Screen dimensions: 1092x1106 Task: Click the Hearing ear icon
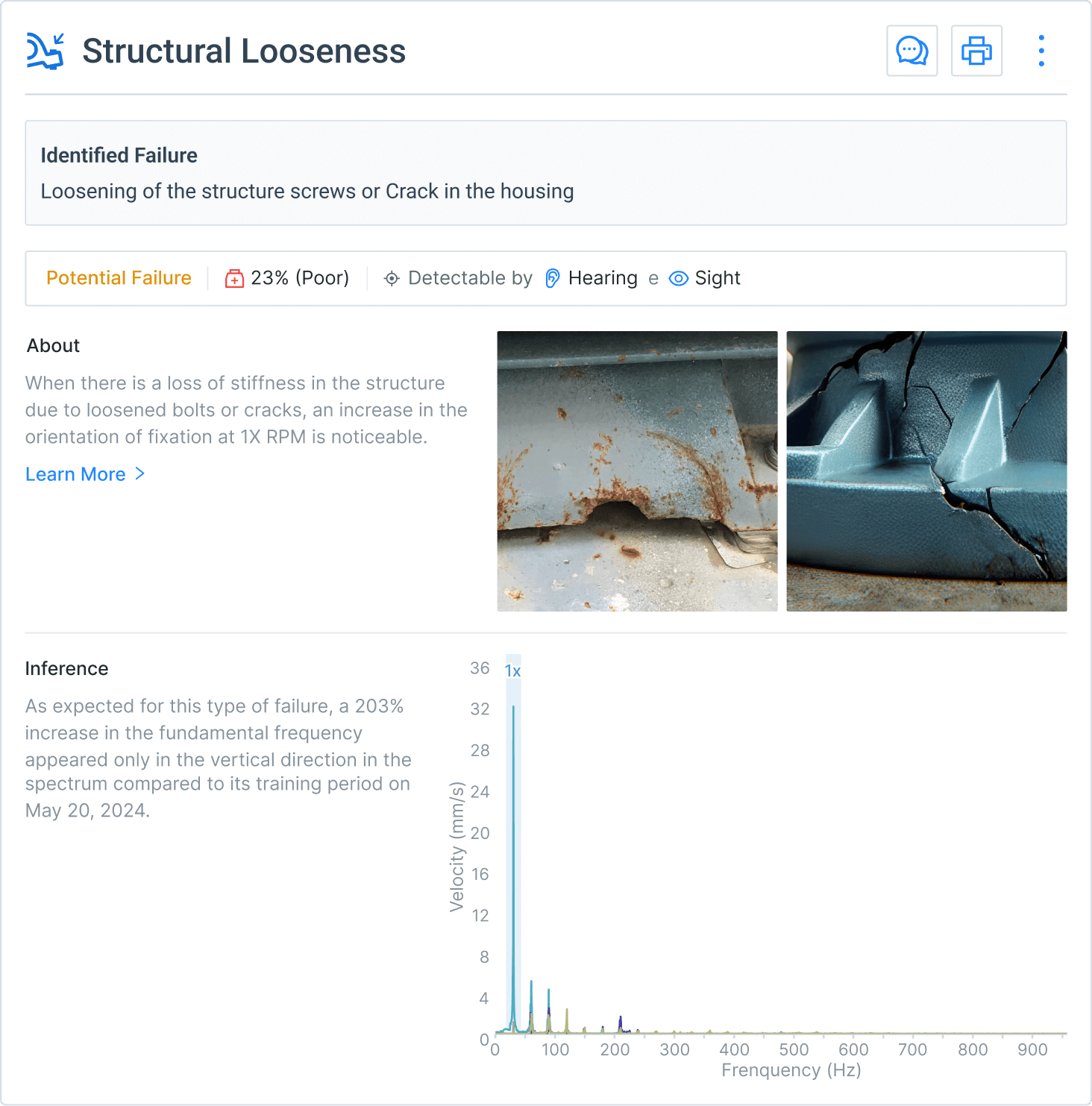(552, 278)
